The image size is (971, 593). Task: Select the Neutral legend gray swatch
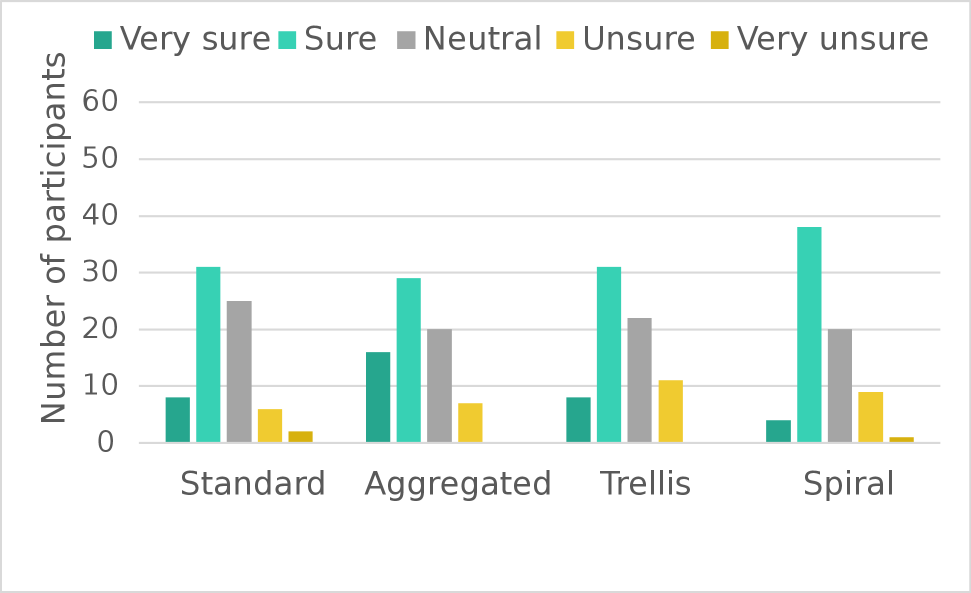[405, 40]
